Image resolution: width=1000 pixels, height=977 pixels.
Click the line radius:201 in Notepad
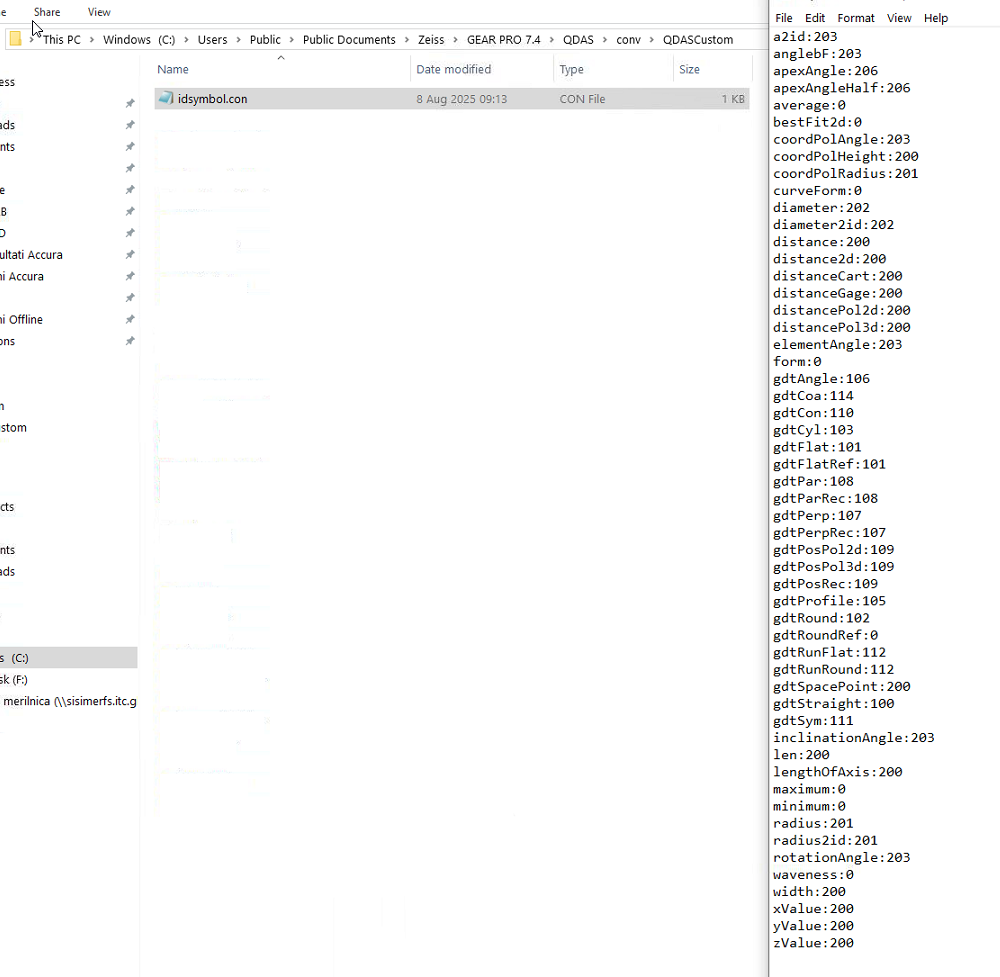813,823
